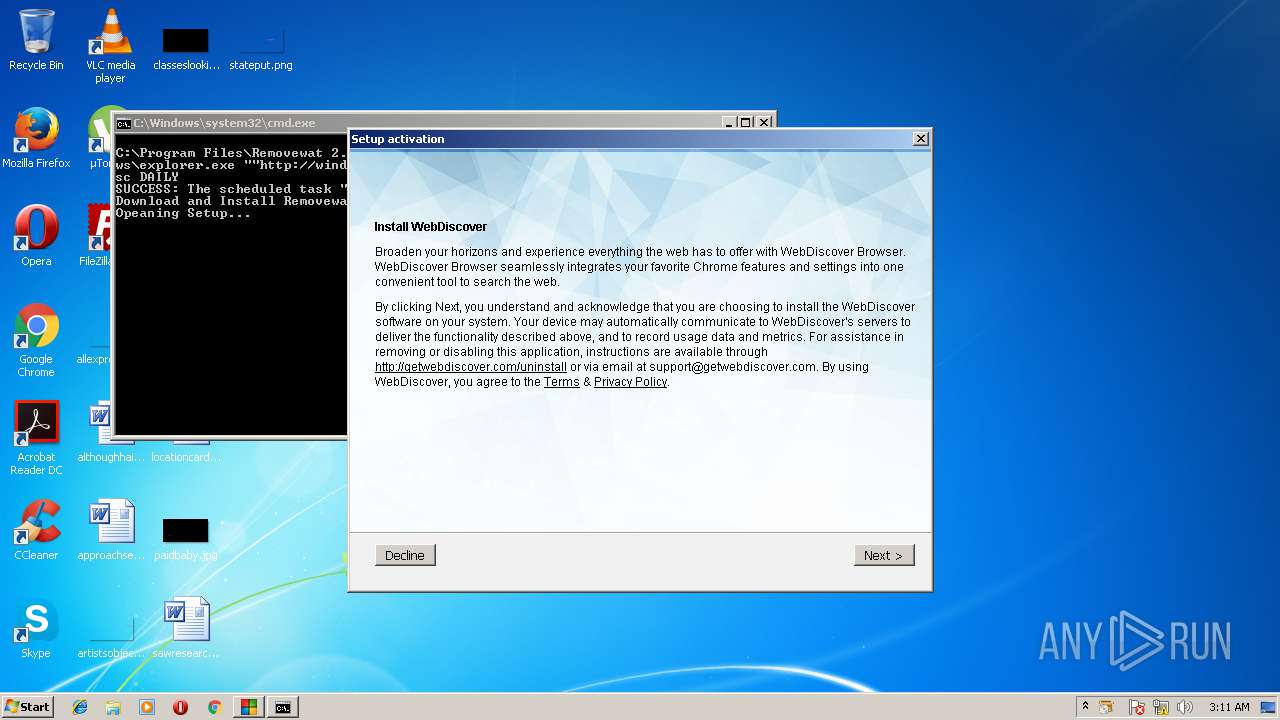
Task: Open Recycle Bin desktop icon
Action: tap(36, 40)
